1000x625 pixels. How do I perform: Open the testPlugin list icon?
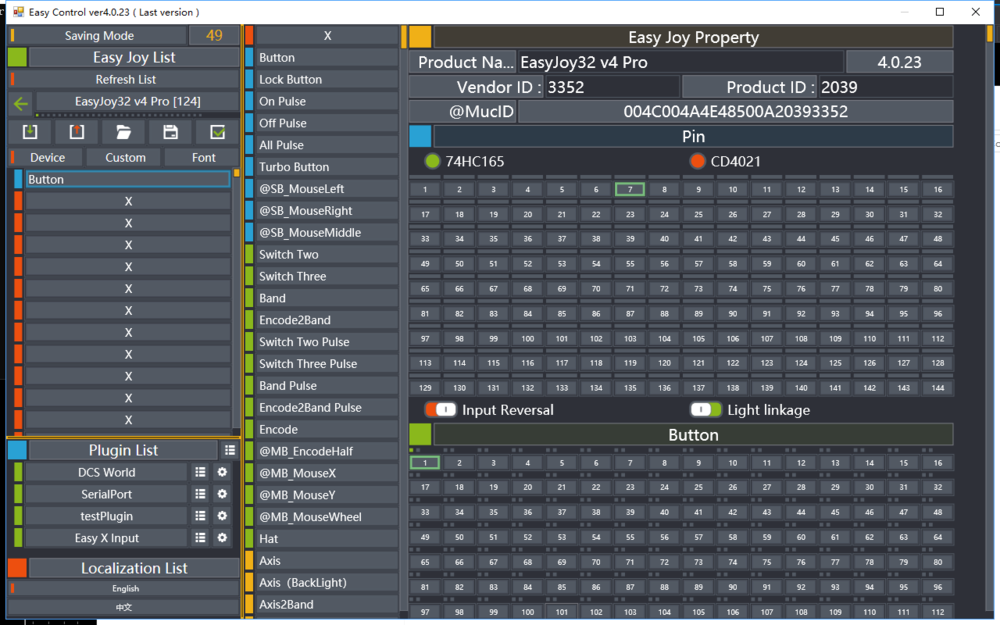(200, 516)
